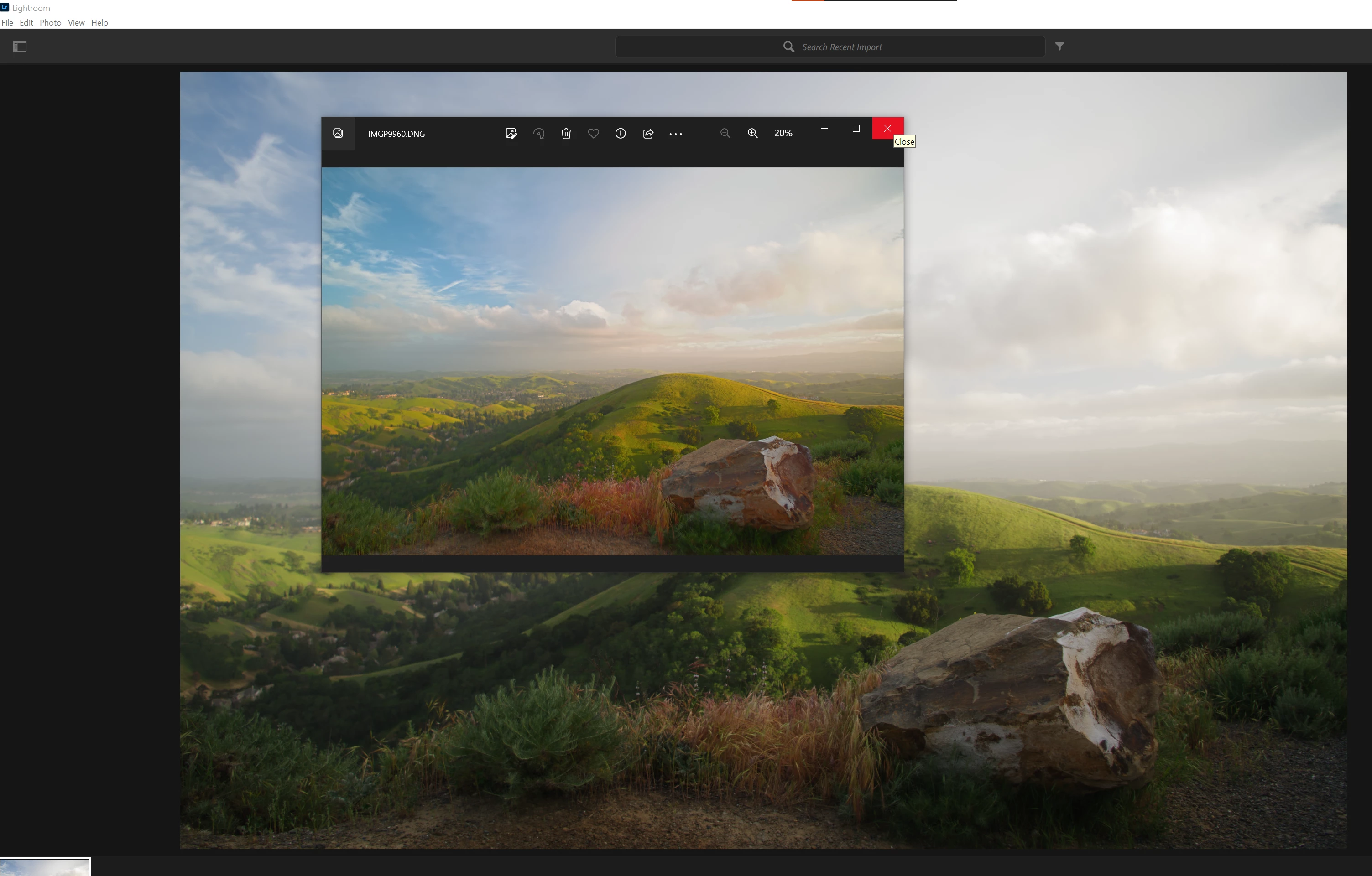The image size is (1372, 876).
Task: Show file info with the info icon
Action: coord(621,133)
